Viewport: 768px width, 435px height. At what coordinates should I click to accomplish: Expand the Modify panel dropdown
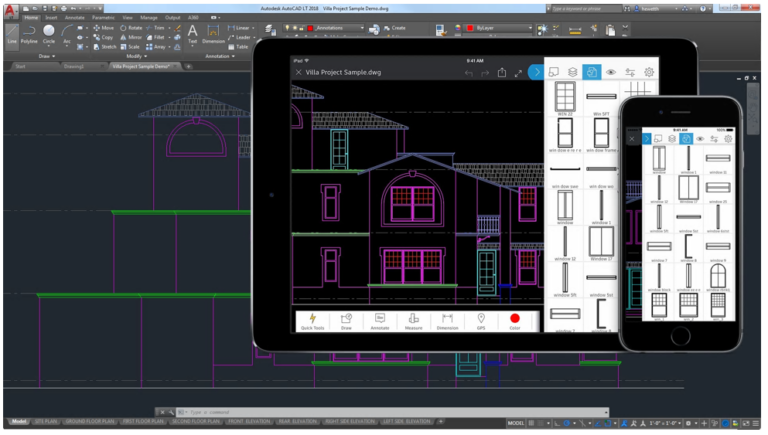tap(137, 56)
